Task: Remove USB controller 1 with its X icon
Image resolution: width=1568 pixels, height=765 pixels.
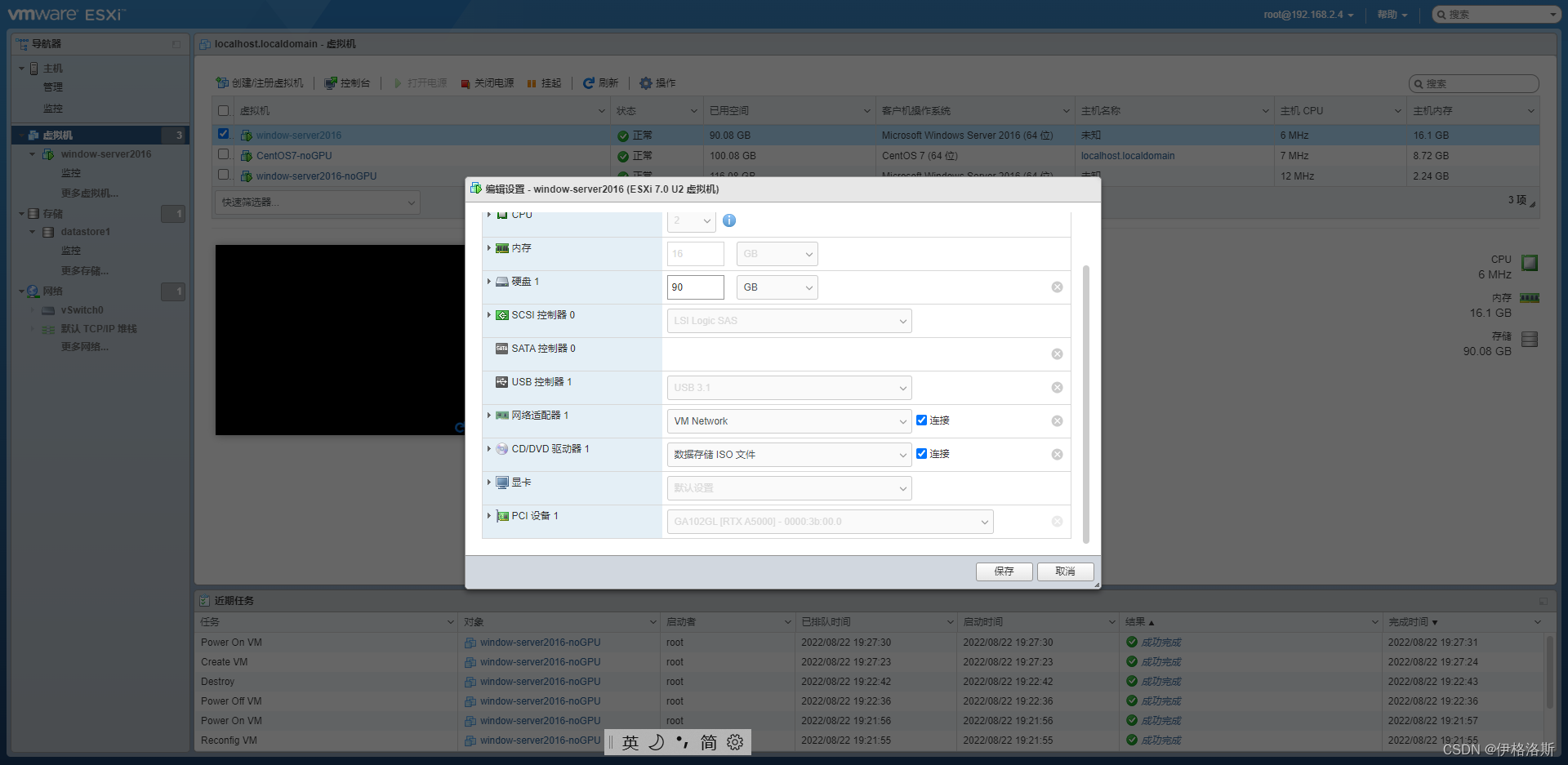Action: pos(1057,388)
